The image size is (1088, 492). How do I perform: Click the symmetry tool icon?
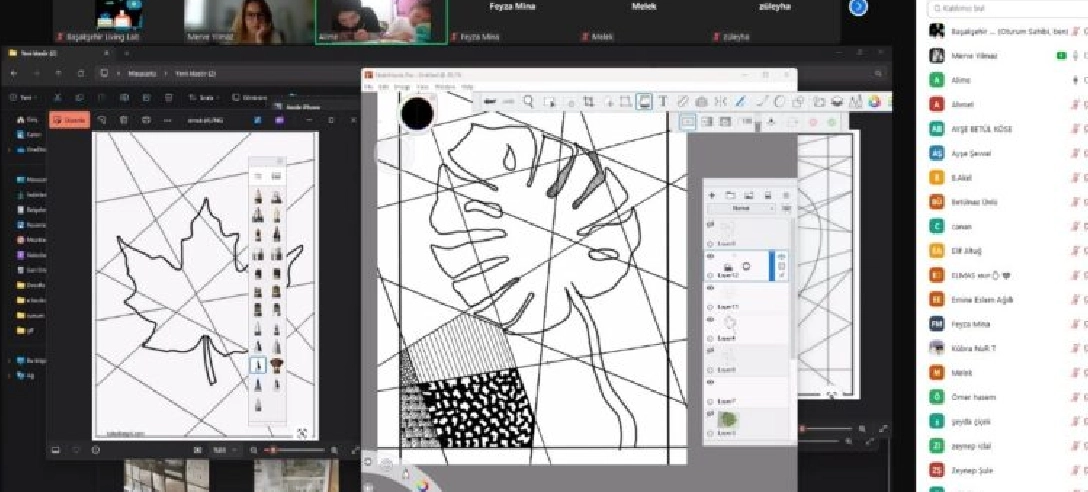click(x=720, y=101)
